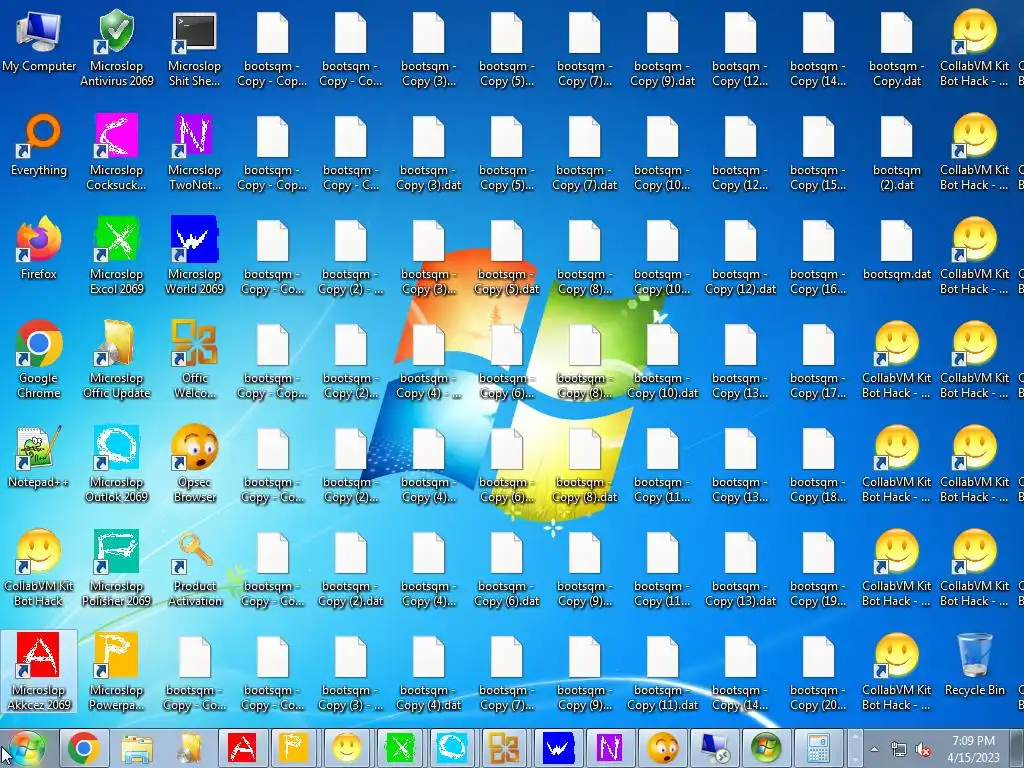
Task: Select bootsqm - Copy (7).dat file
Action: 584,152
